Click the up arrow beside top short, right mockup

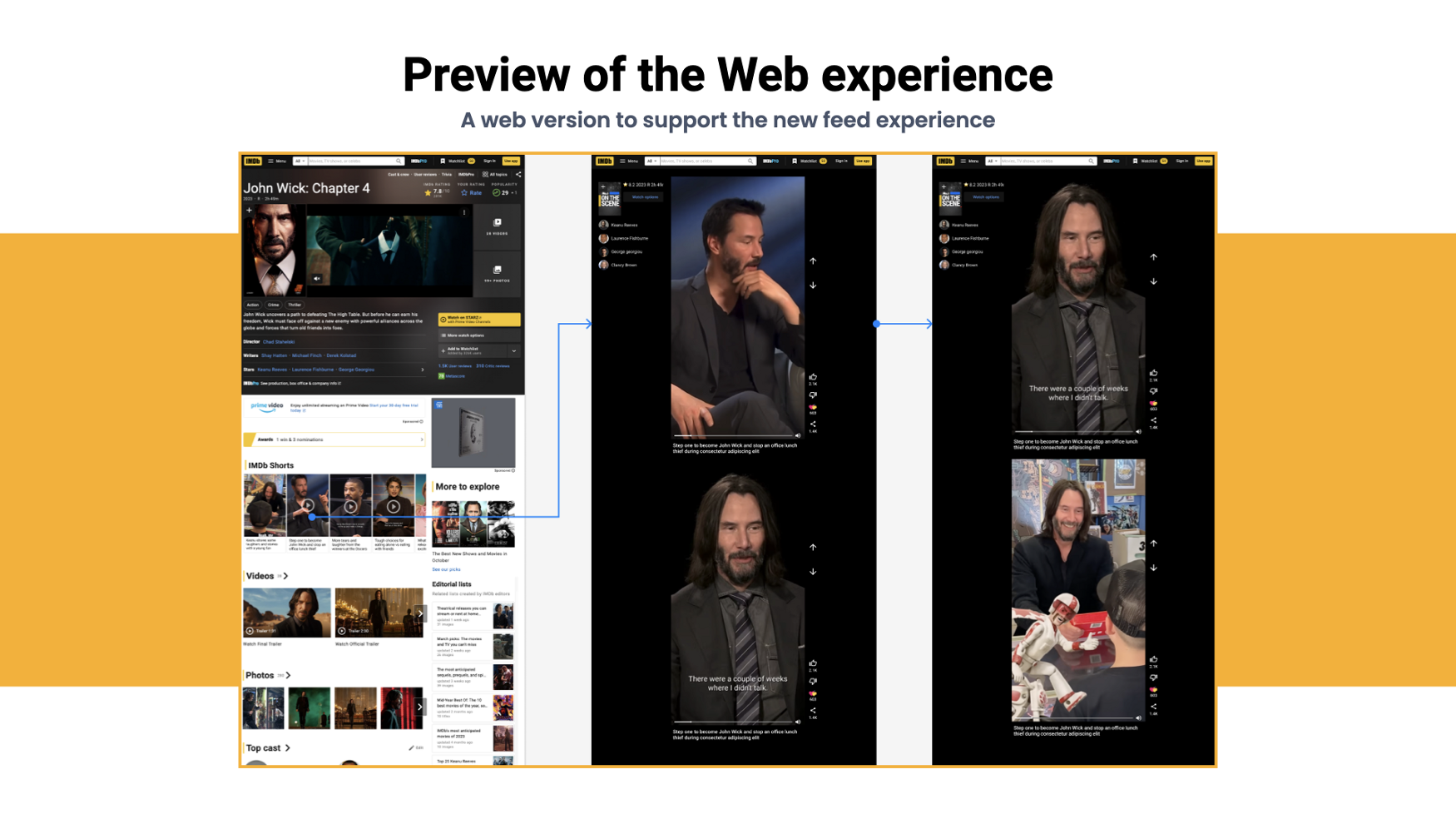[1153, 257]
